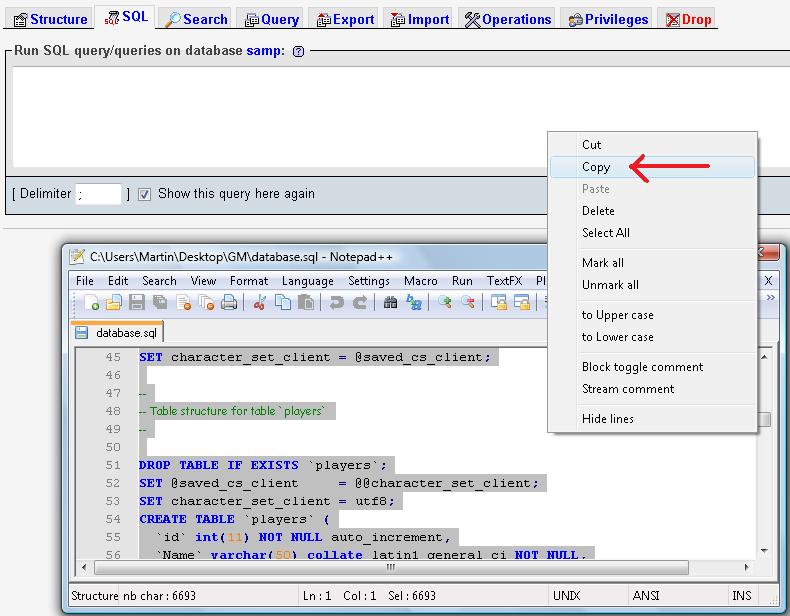Choose Unmark all in the context menu
The image size is (790, 616).
(652, 285)
